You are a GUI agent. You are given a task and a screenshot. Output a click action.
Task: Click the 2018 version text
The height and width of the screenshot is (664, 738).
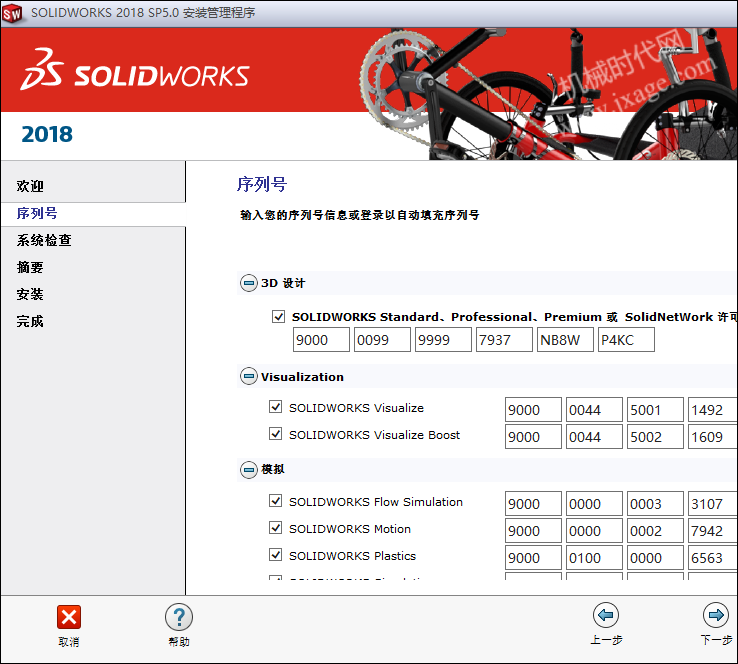click(x=47, y=134)
